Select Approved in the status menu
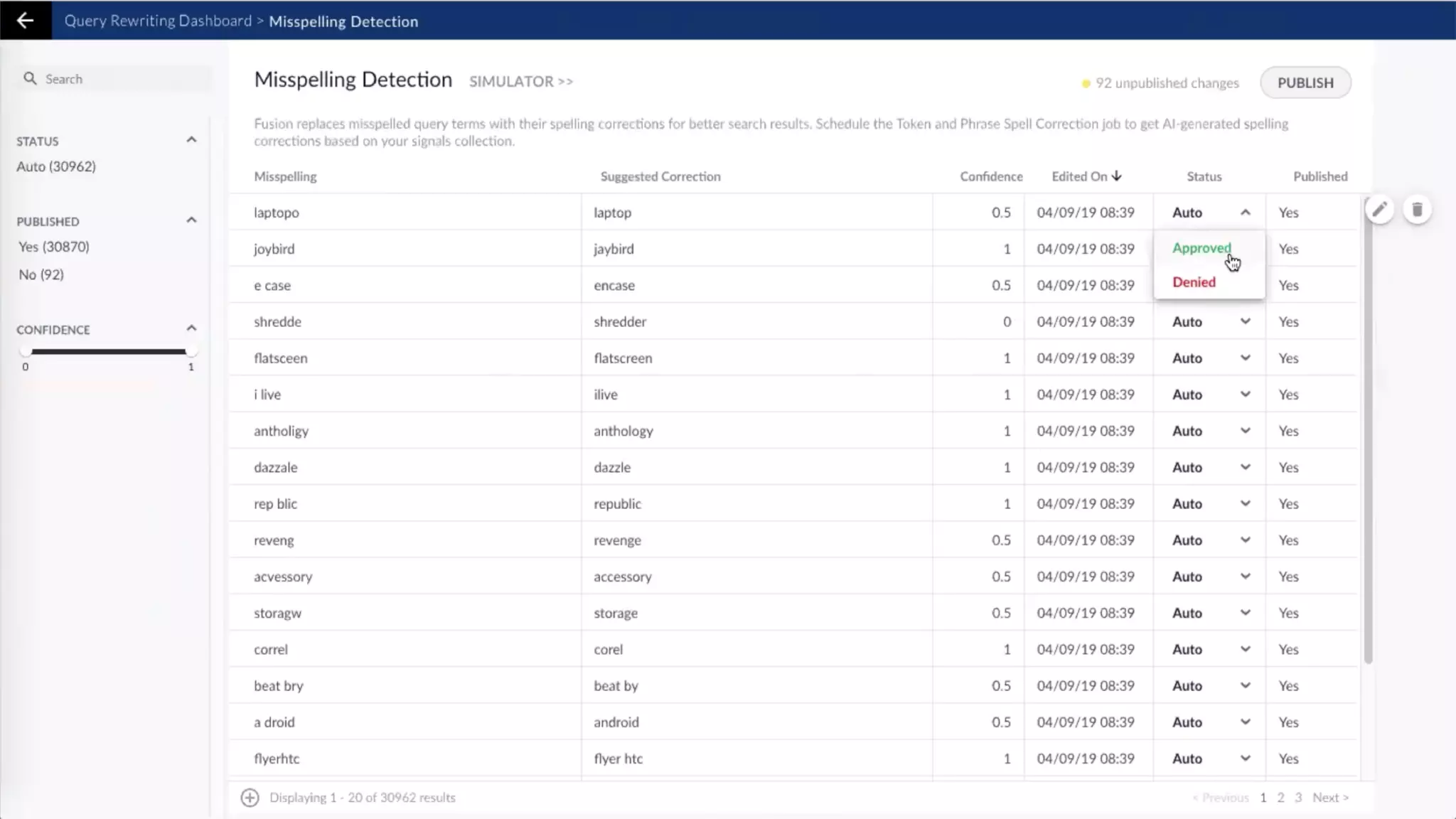1456x819 pixels. tap(1201, 248)
